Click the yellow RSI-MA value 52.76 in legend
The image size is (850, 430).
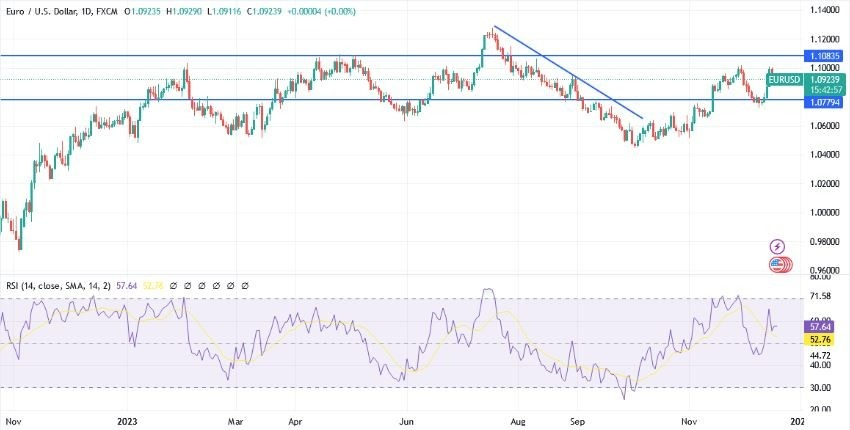pyautogui.click(x=154, y=286)
